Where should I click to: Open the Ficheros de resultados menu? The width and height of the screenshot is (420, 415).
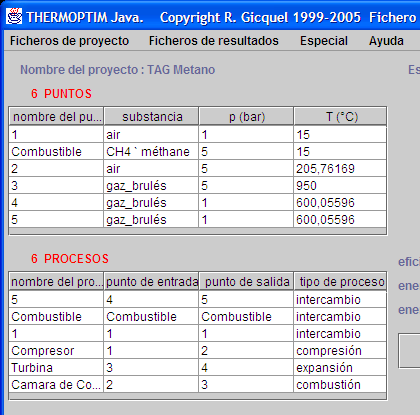pos(214,41)
